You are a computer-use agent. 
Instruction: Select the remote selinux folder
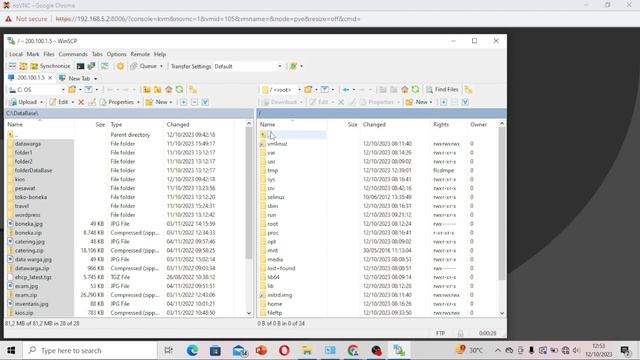[276, 197]
